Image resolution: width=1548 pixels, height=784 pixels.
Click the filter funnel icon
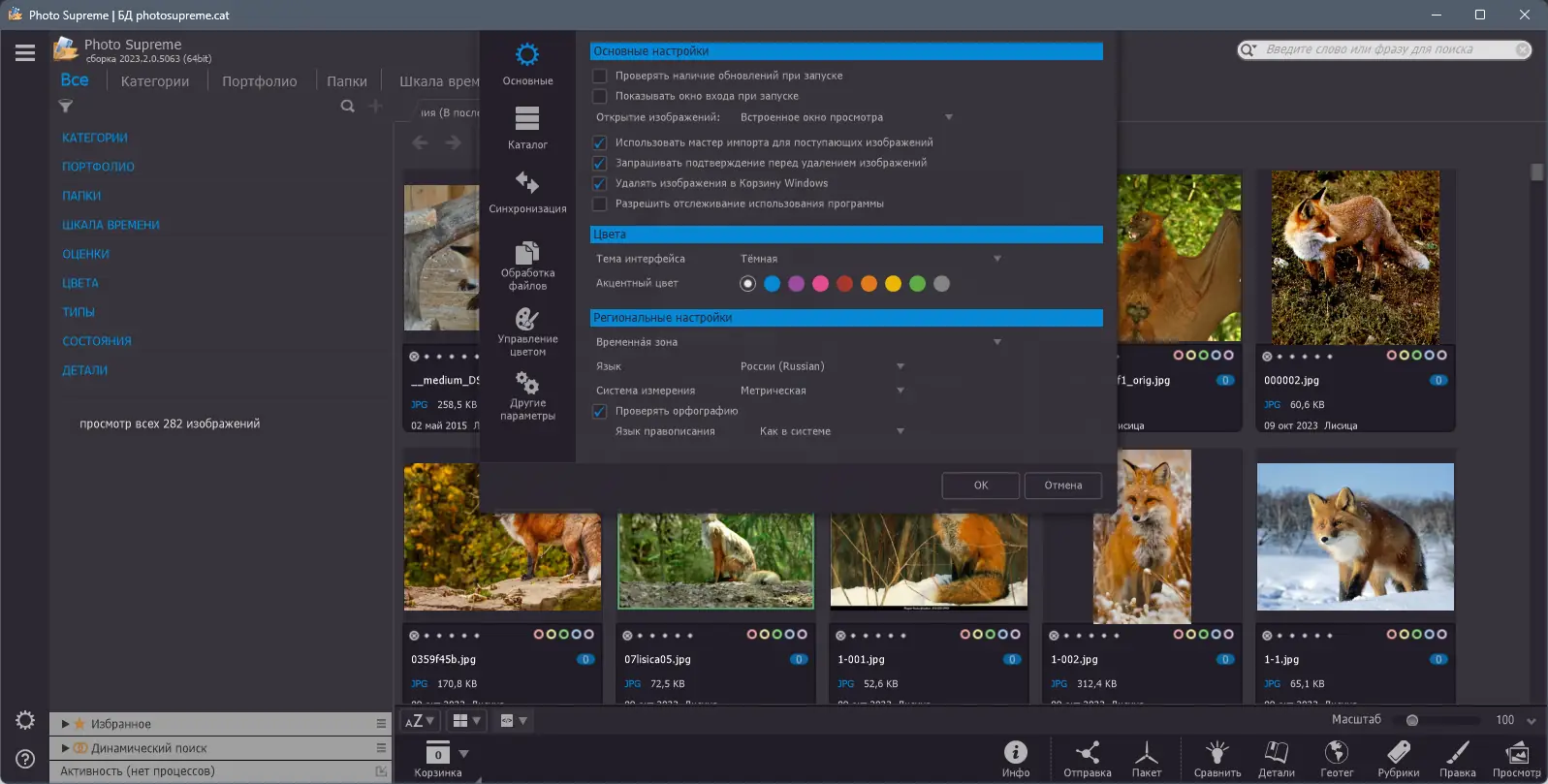[66, 106]
